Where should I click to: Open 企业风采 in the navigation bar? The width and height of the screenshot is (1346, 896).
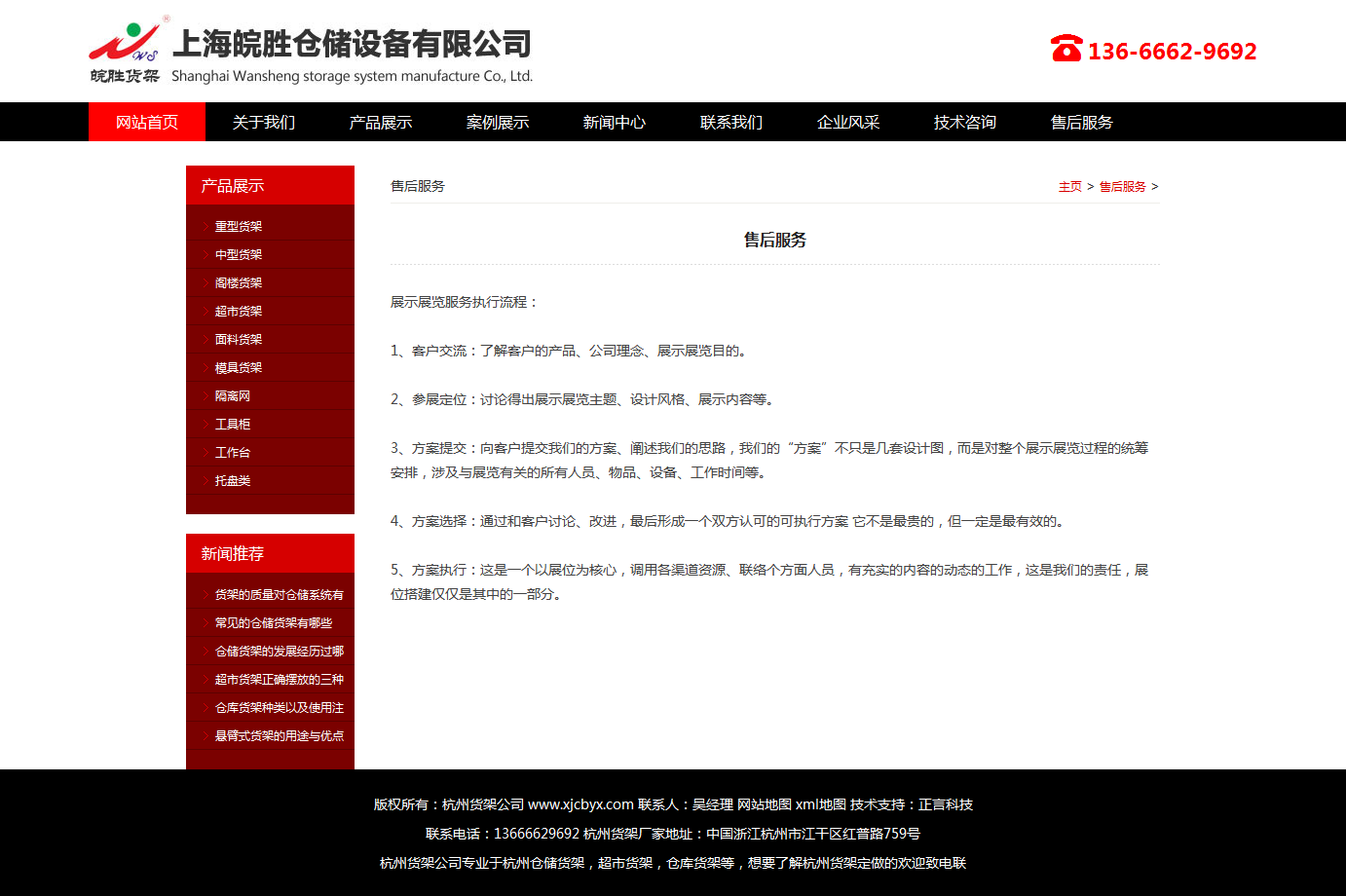click(x=848, y=122)
